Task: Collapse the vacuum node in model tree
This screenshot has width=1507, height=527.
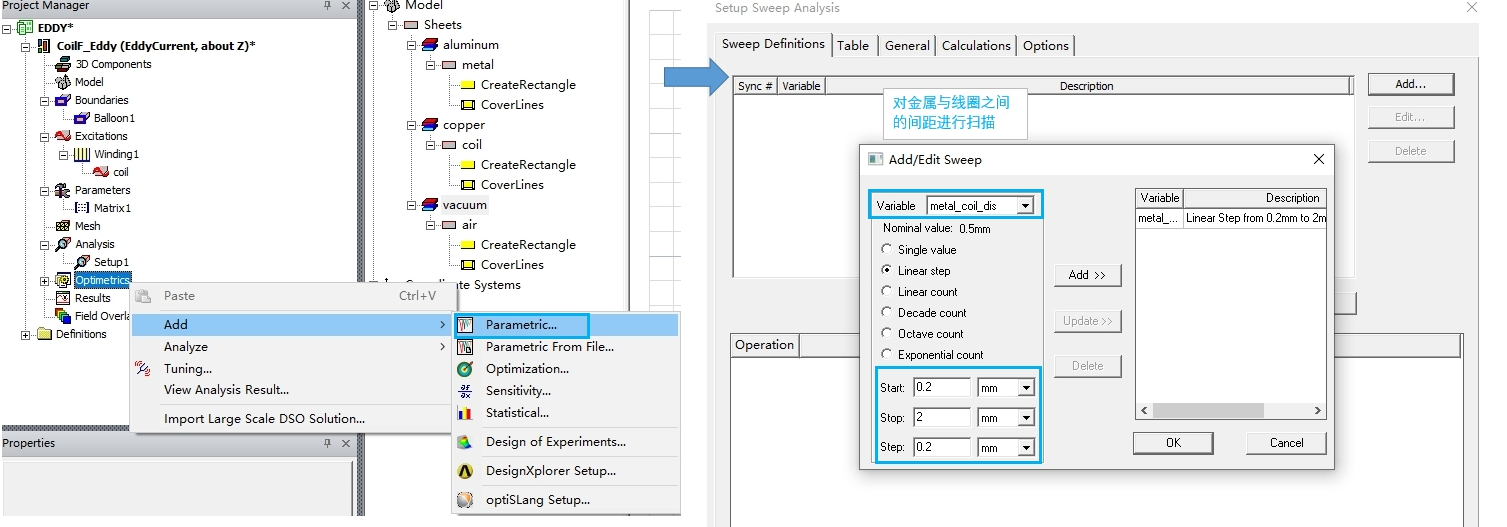Action: [411, 205]
